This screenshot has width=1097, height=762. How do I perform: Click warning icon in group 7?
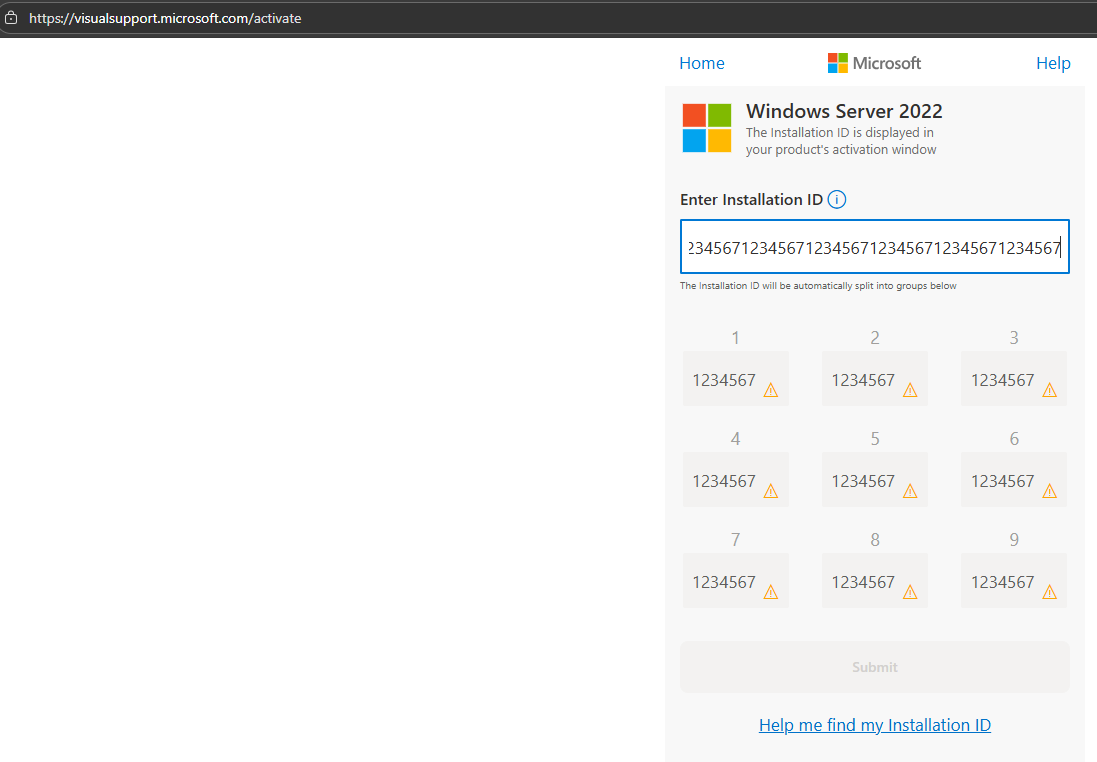click(x=770, y=593)
